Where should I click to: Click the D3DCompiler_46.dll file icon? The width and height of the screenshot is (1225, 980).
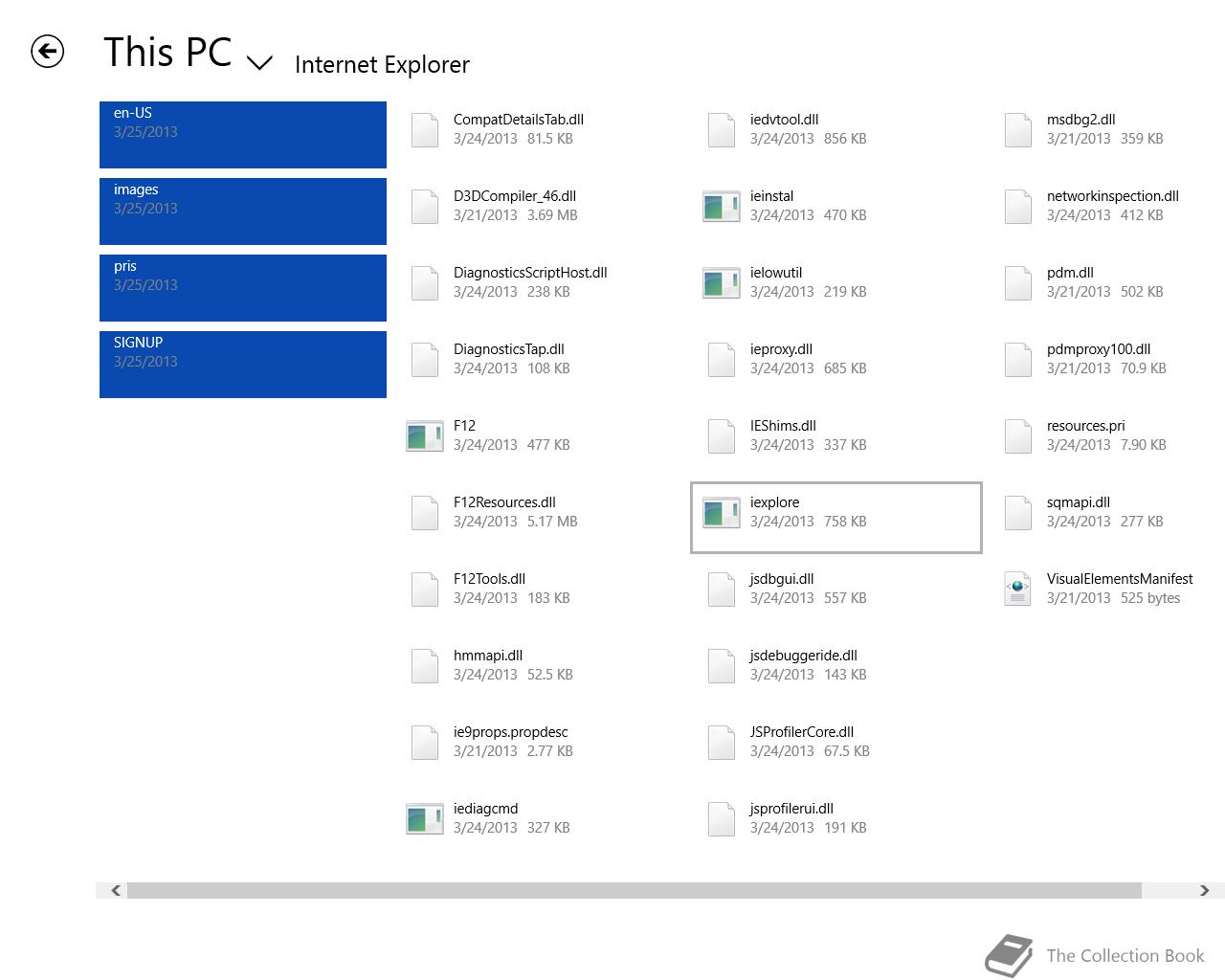point(425,207)
